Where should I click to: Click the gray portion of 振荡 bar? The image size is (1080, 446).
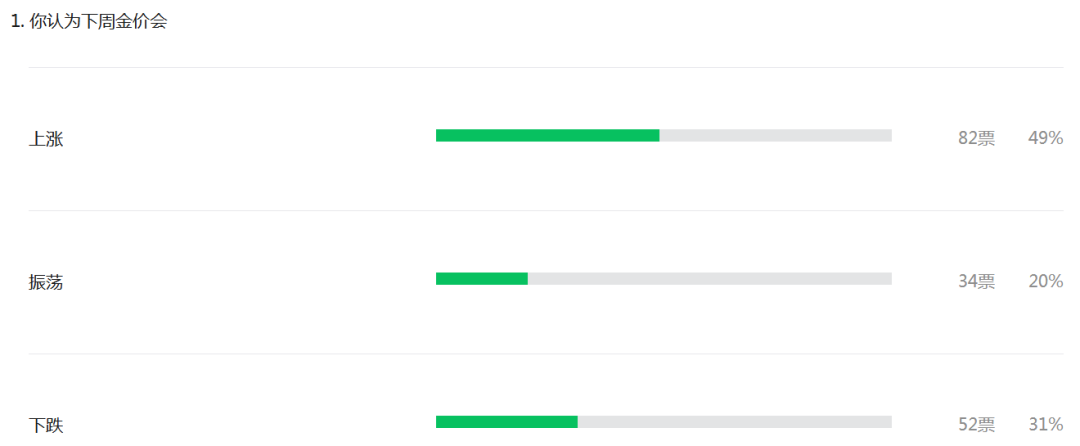pos(710,278)
